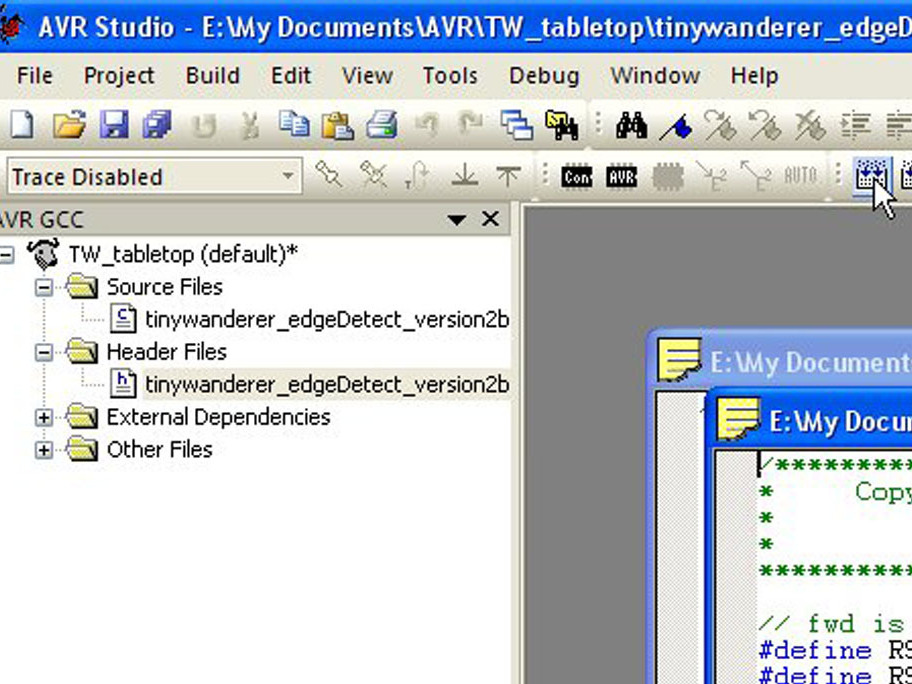Select the tinywanderer_edgeDetect_version2b header file
Viewport: 912px width, 684px height.
pyautogui.click(x=327, y=385)
